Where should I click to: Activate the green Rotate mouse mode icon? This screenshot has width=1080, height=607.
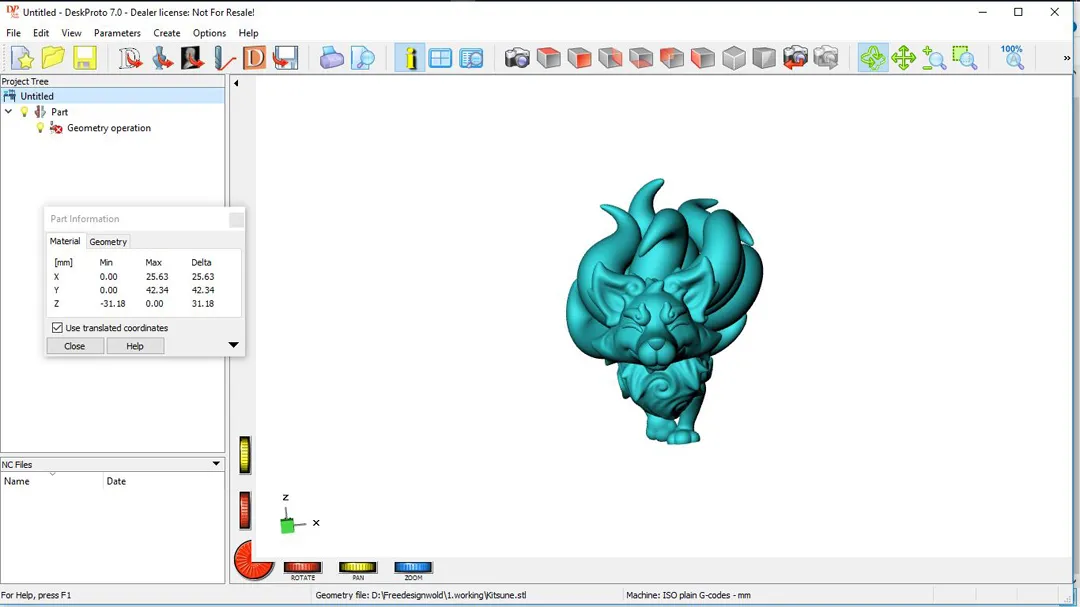(873, 58)
